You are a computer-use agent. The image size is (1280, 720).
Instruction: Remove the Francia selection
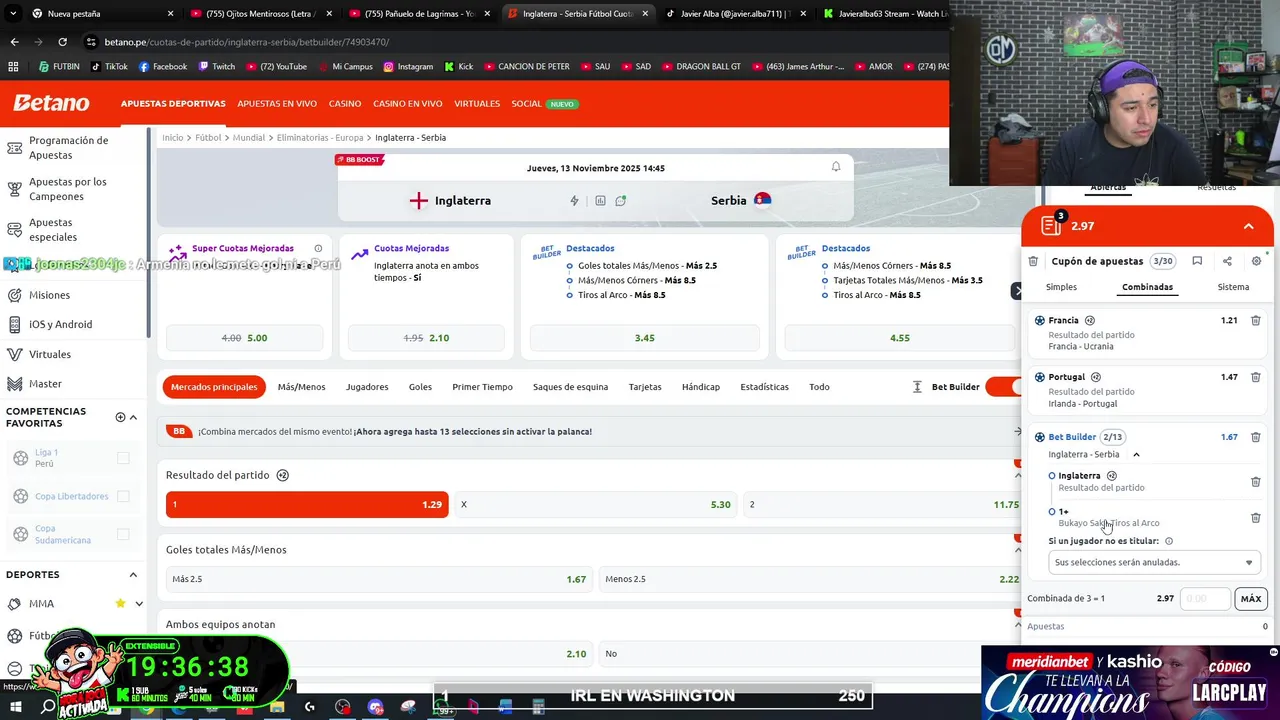pyautogui.click(x=1256, y=321)
